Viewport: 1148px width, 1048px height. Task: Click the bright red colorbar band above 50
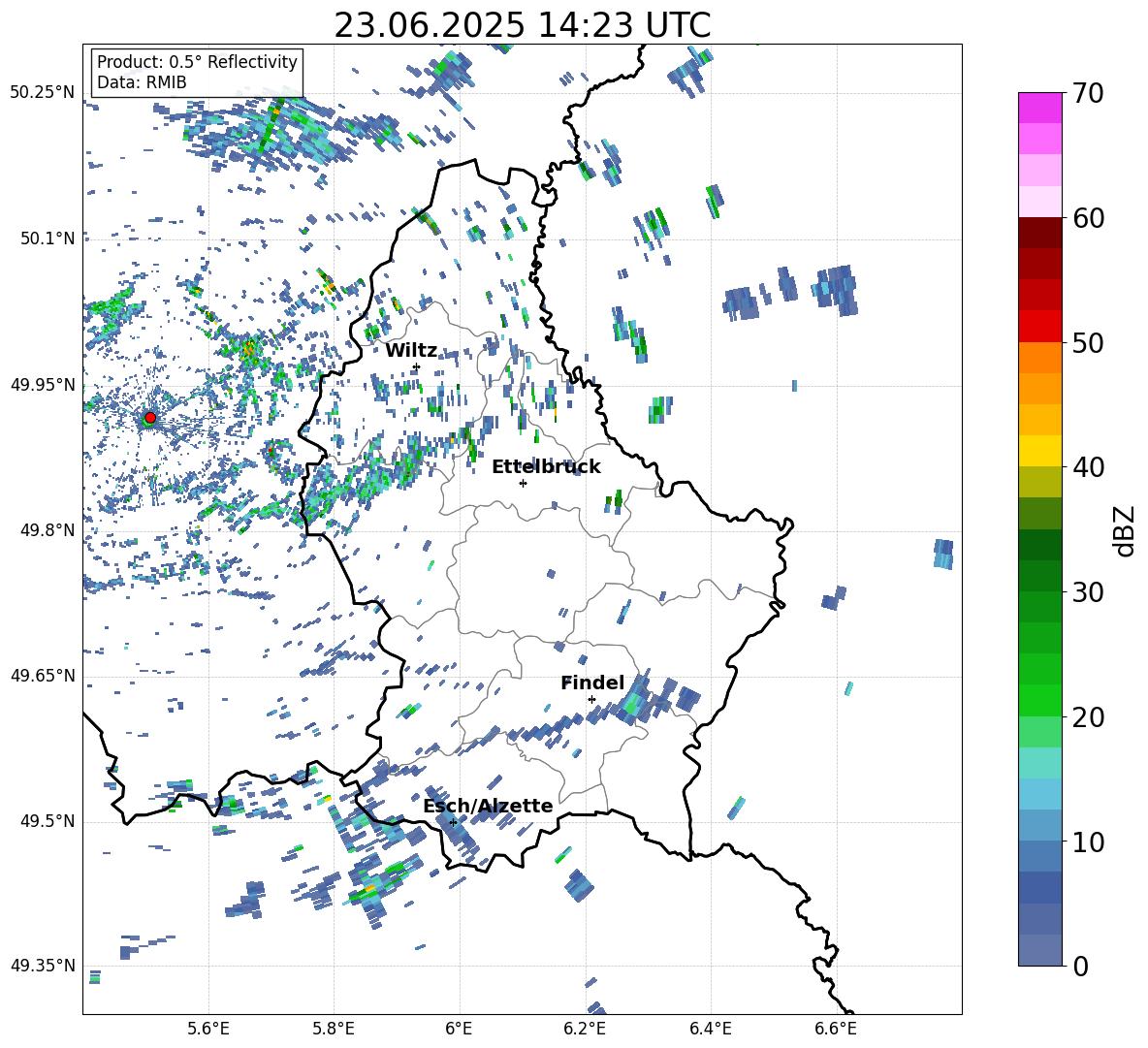coord(1039,327)
